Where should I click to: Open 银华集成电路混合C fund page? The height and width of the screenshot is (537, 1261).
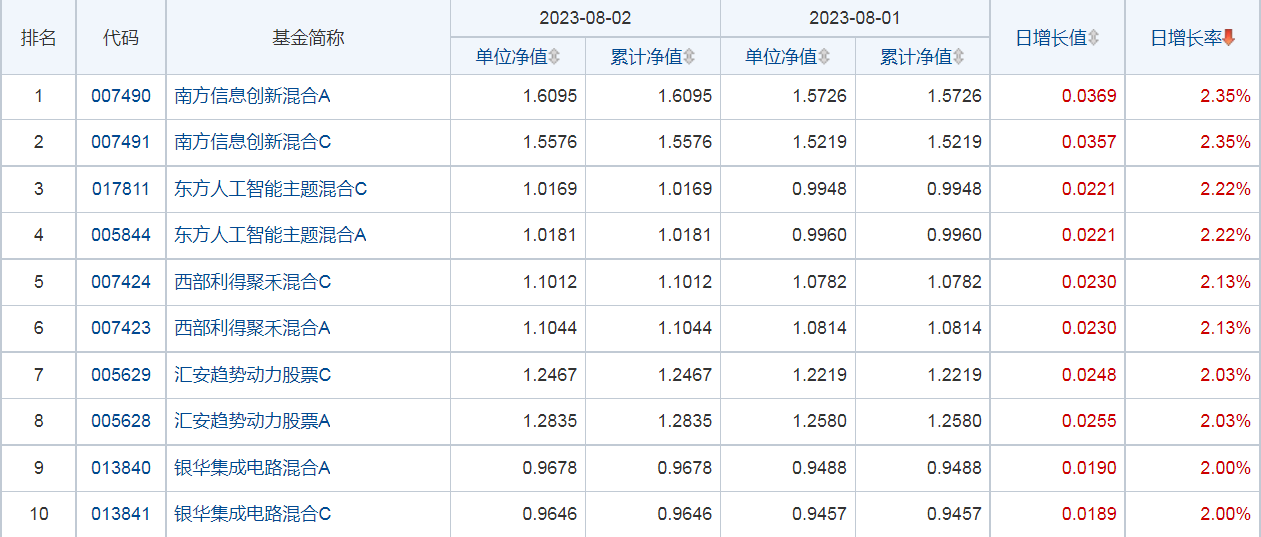click(x=253, y=514)
